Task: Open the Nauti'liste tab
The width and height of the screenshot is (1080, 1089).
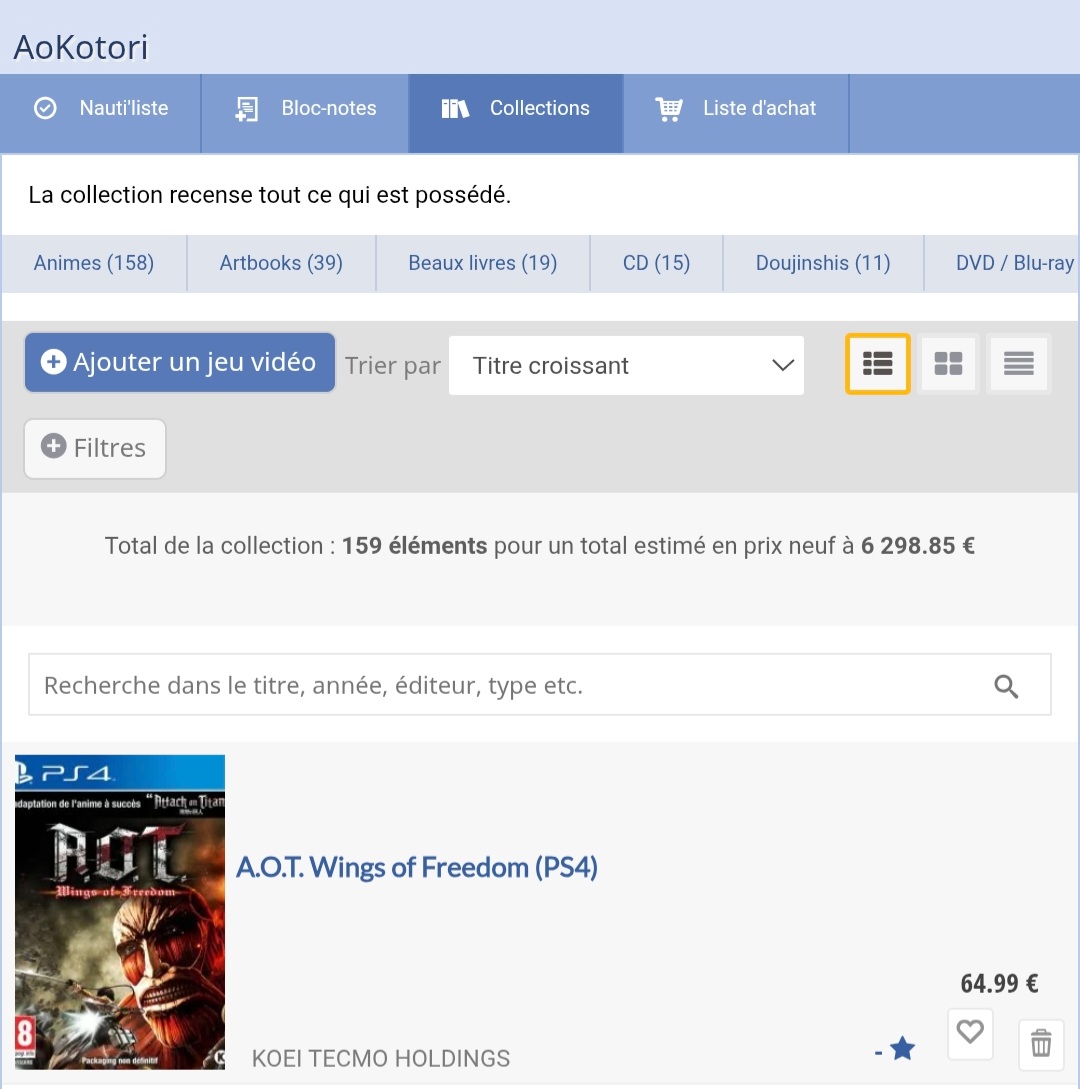Action: point(101,113)
